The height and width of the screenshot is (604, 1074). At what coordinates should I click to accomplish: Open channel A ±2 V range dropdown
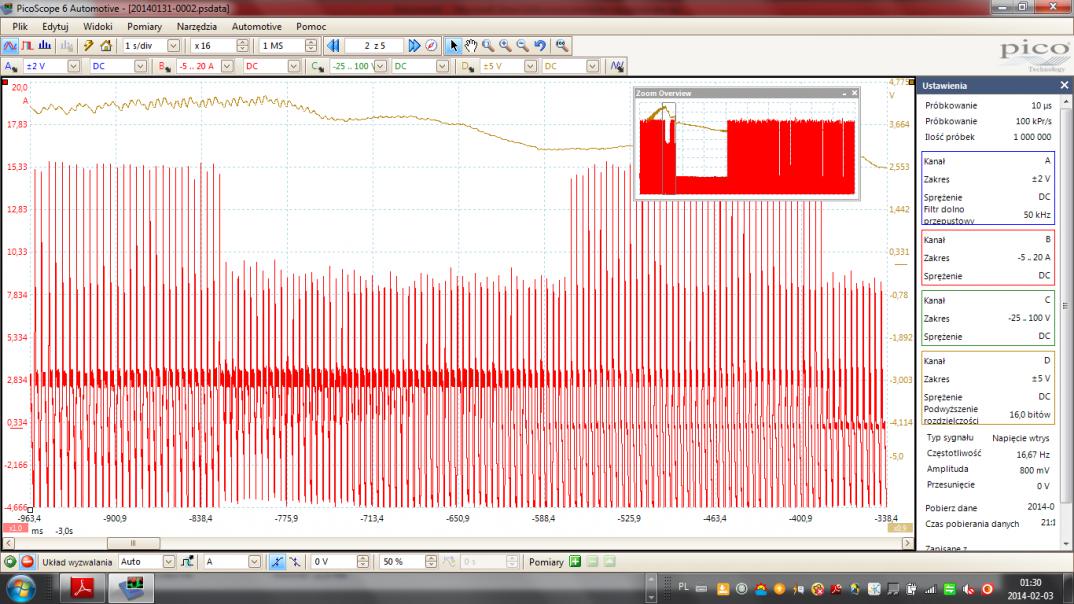pos(73,66)
